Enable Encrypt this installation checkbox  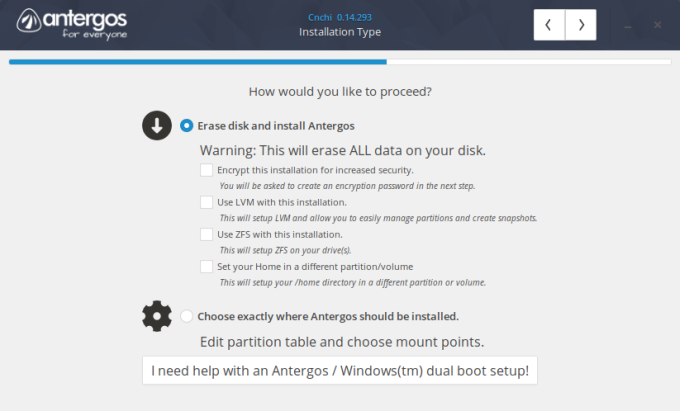[206, 171]
